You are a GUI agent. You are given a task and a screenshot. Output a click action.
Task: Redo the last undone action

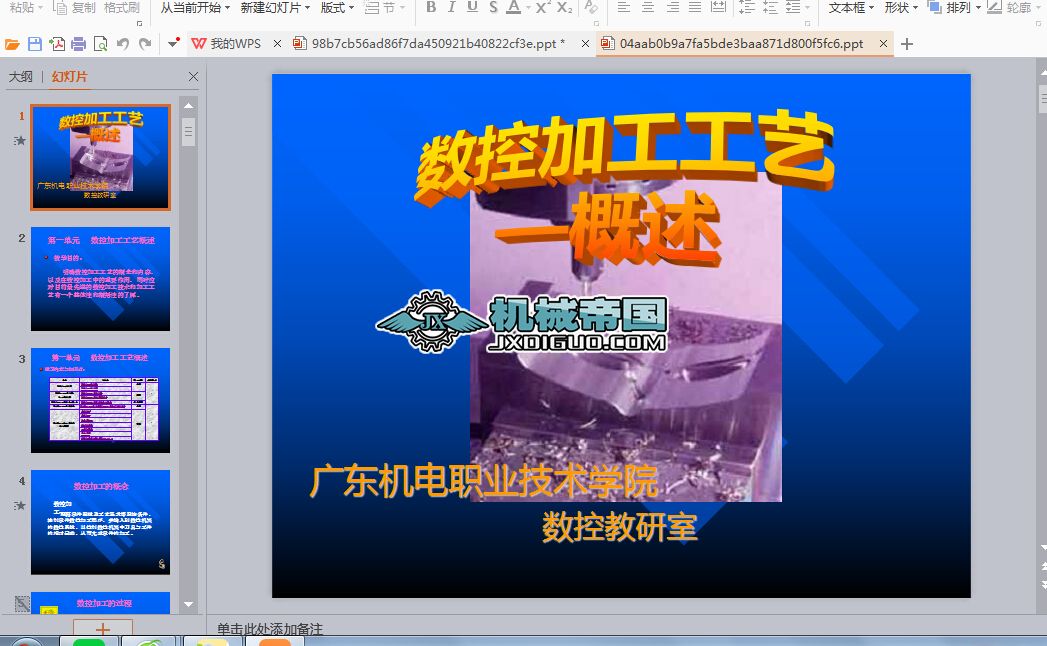pos(145,44)
